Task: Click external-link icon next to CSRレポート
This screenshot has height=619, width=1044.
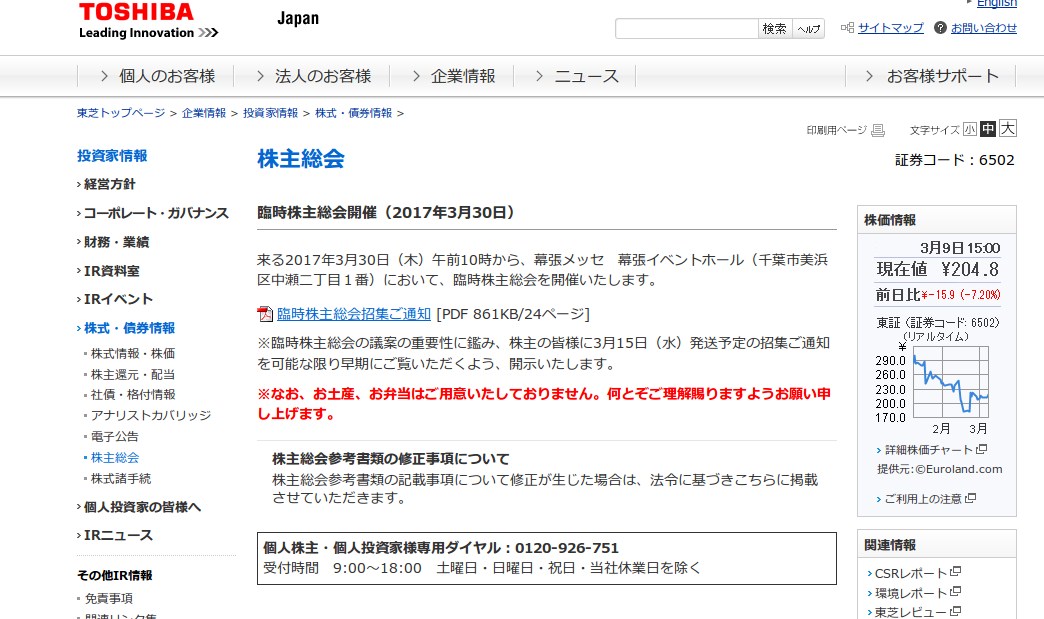Action: coord(955,572)
